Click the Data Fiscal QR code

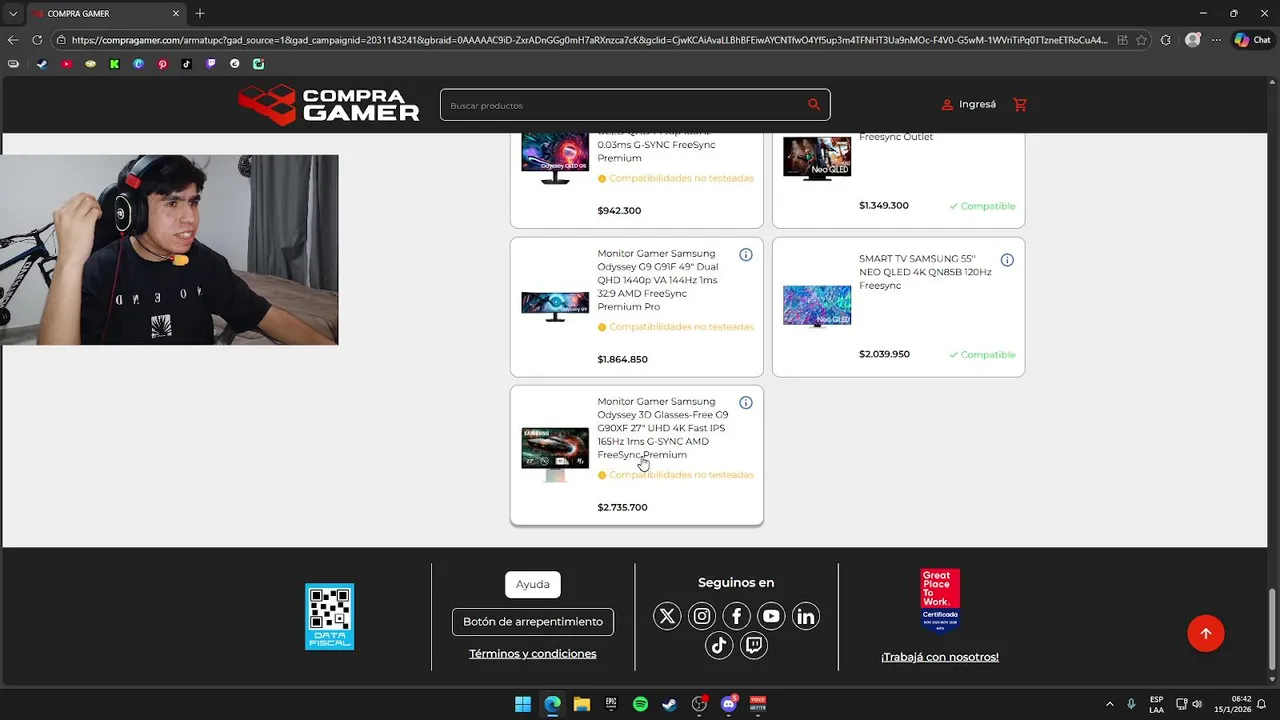click(x=330, y=616)
